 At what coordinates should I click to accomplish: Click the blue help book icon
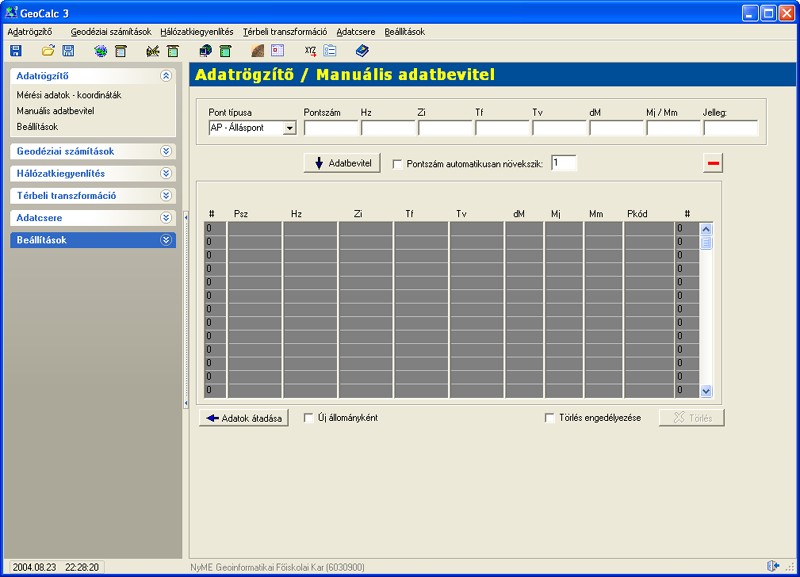[x=362, y=51]
